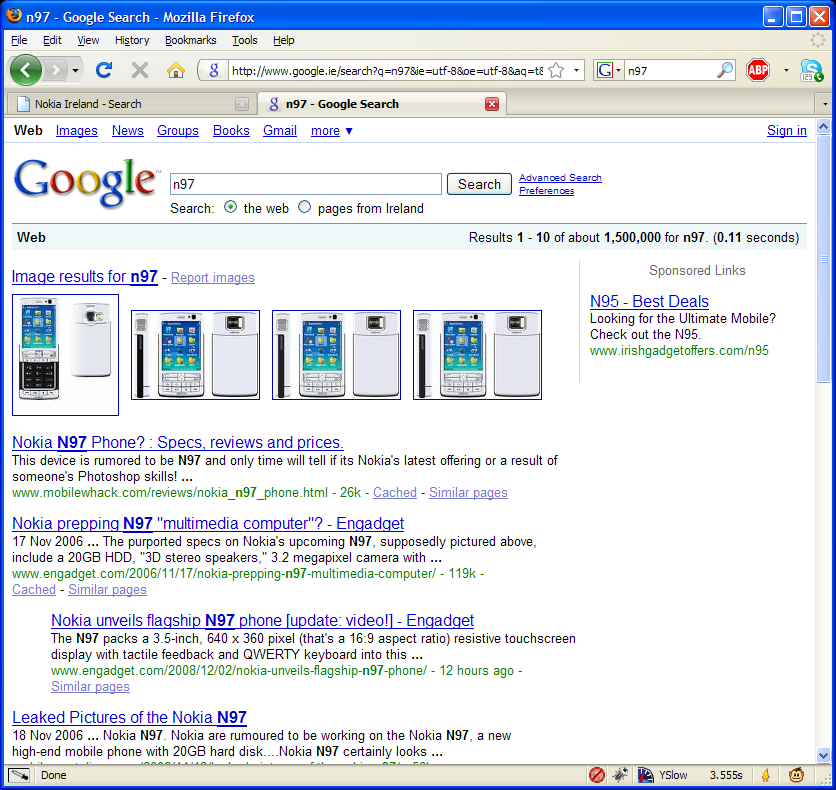Viewport: 836px width, 790px height.
Task: Open the Gmail link
Action: point(280,131)
